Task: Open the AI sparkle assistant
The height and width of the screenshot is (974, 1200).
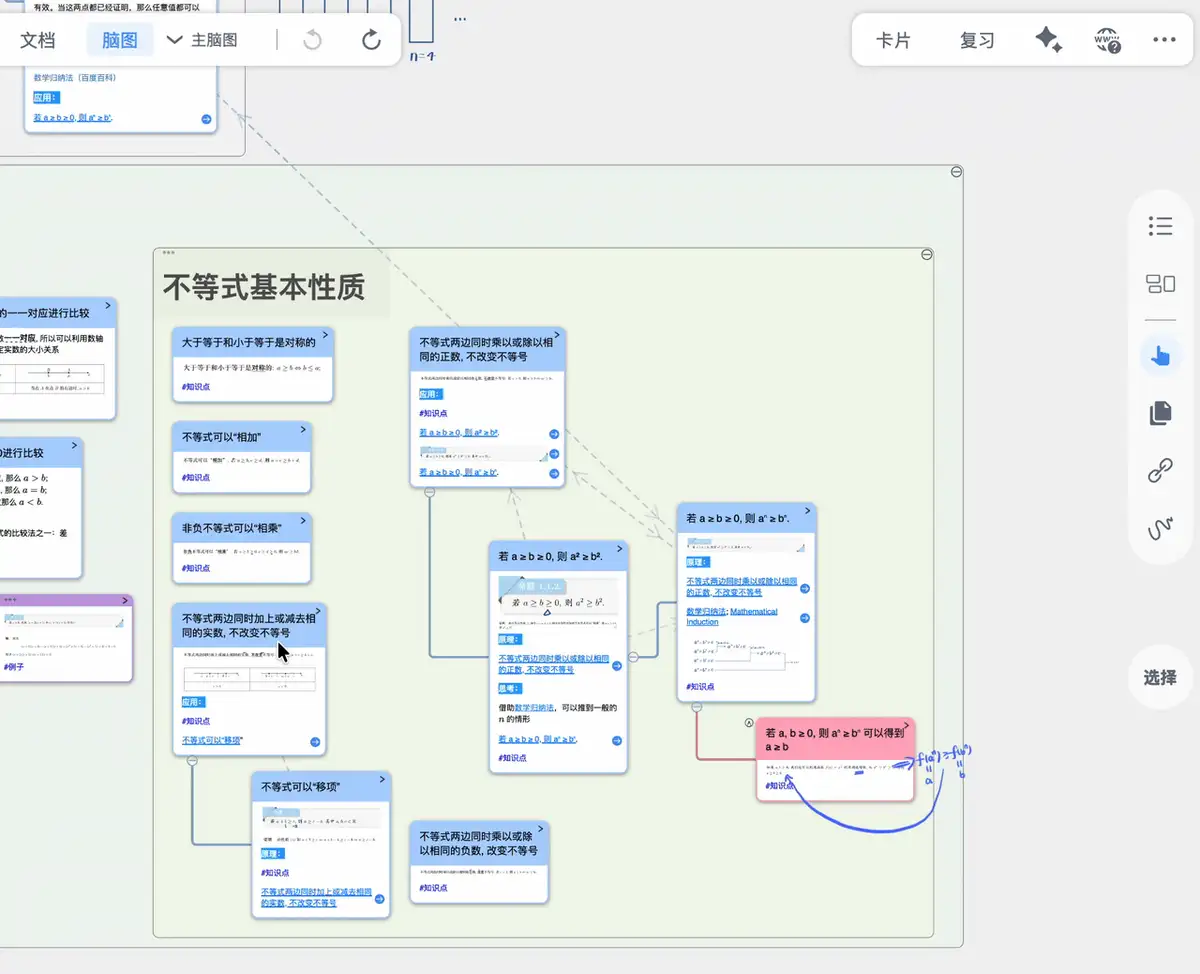Action: click(1048, 41)
